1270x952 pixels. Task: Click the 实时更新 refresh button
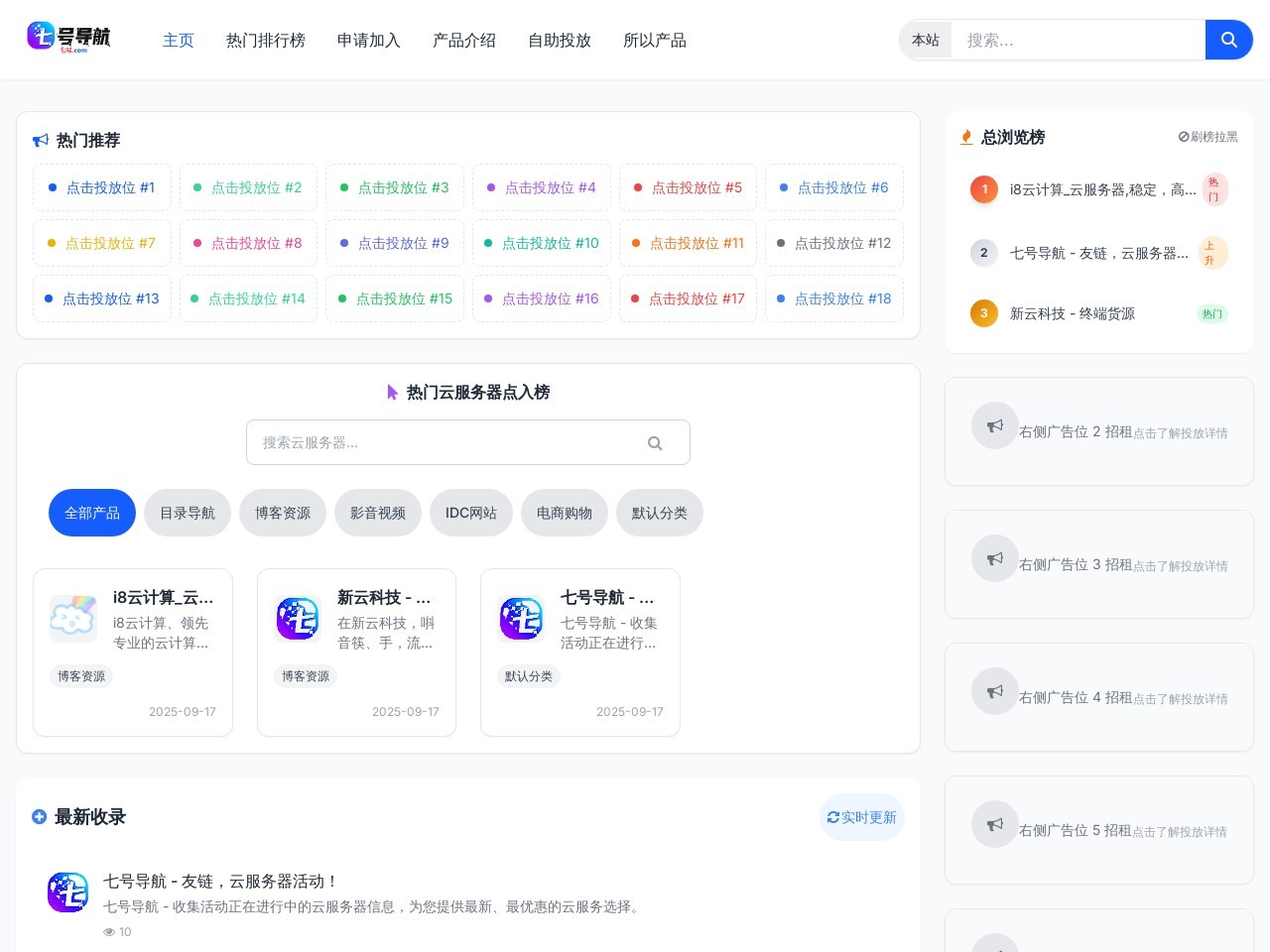(x=862, y=817)
